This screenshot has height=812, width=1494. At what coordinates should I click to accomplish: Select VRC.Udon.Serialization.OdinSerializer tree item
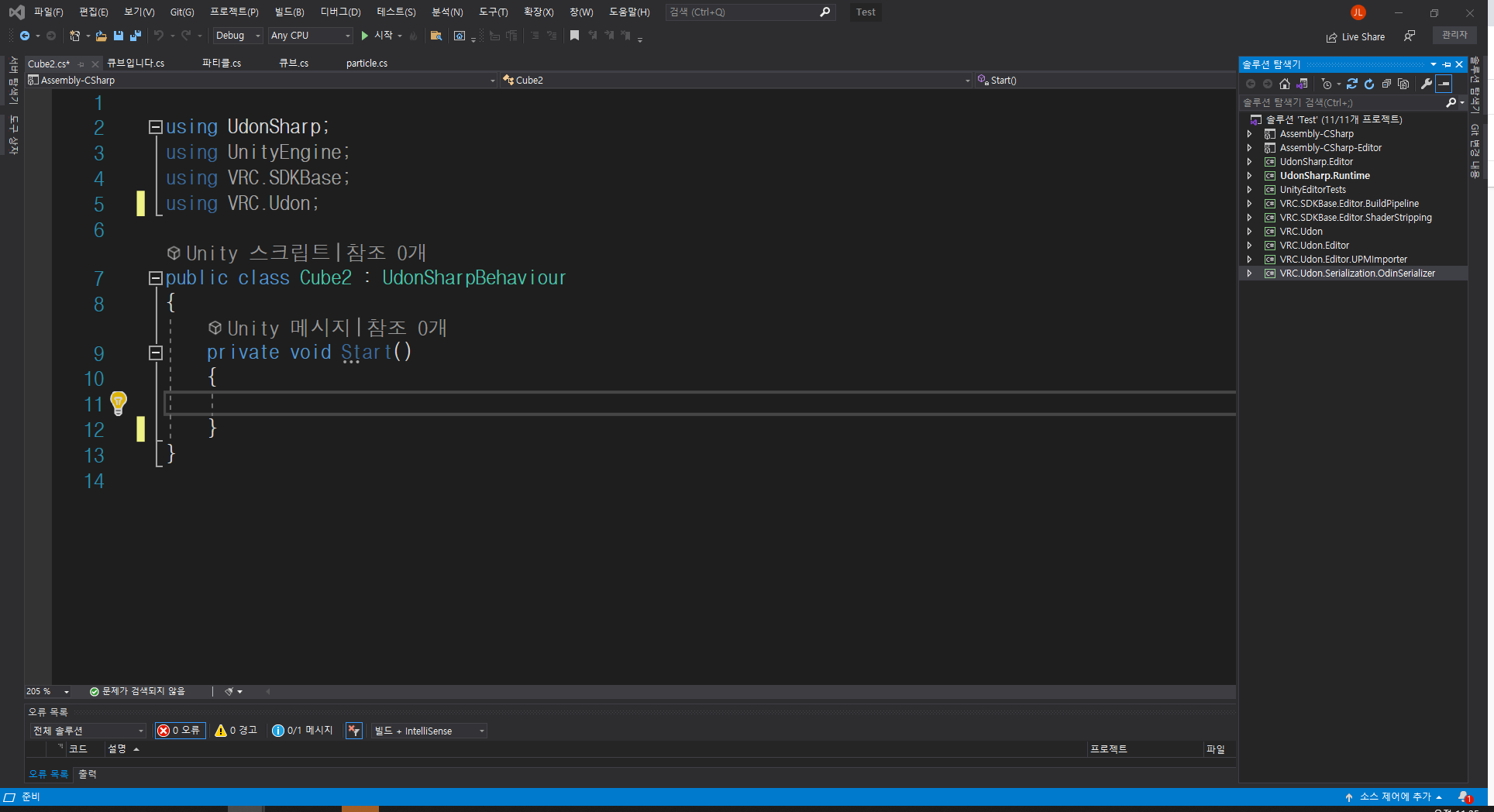[x=1353, y=274]
